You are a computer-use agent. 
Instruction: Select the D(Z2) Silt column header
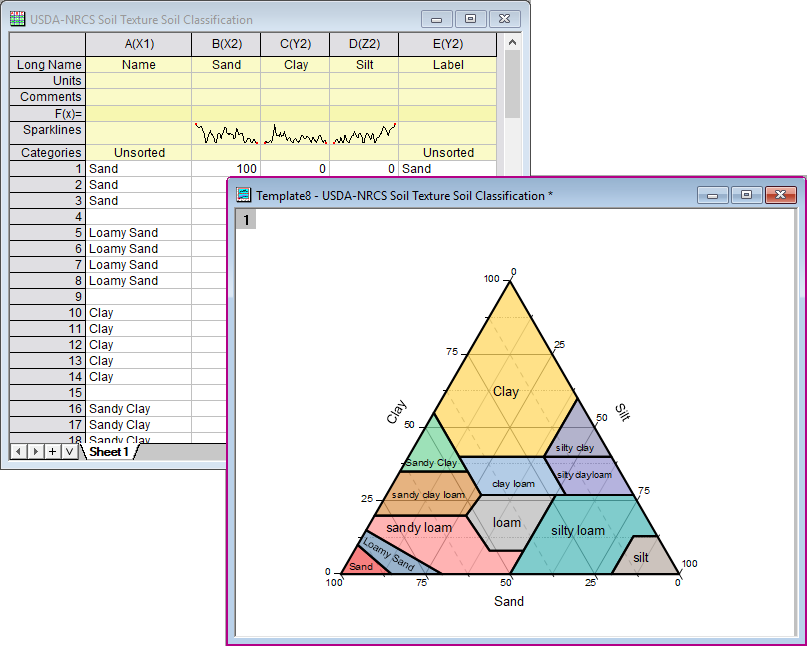(363, 43)
